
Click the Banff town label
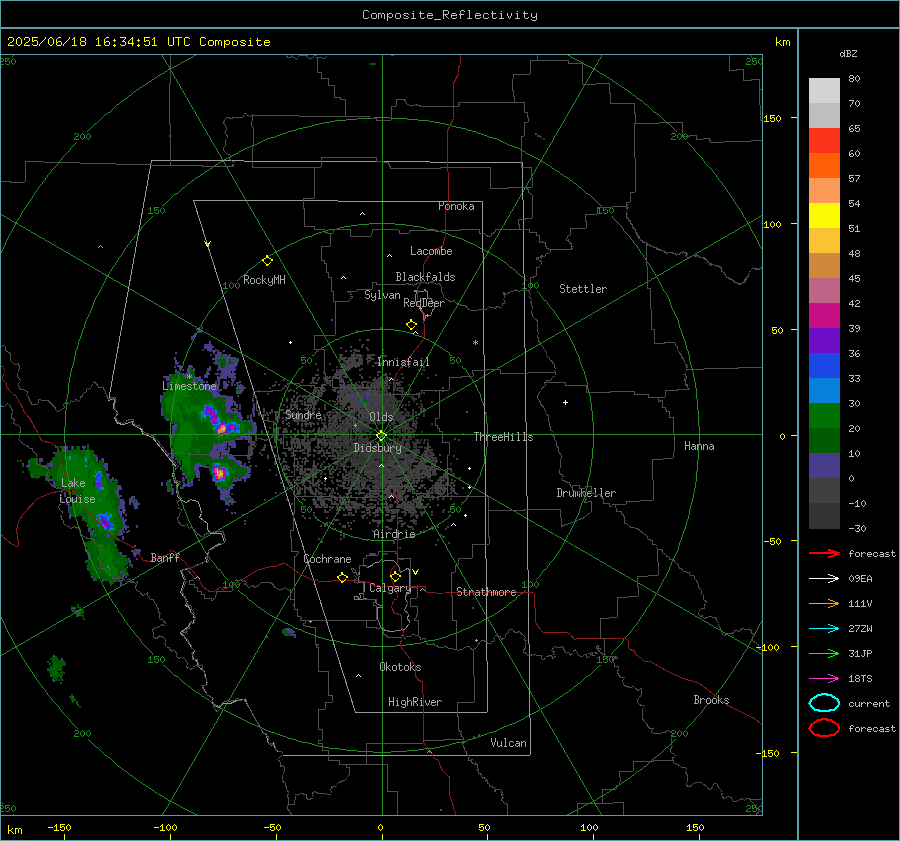tap(165, 558)
